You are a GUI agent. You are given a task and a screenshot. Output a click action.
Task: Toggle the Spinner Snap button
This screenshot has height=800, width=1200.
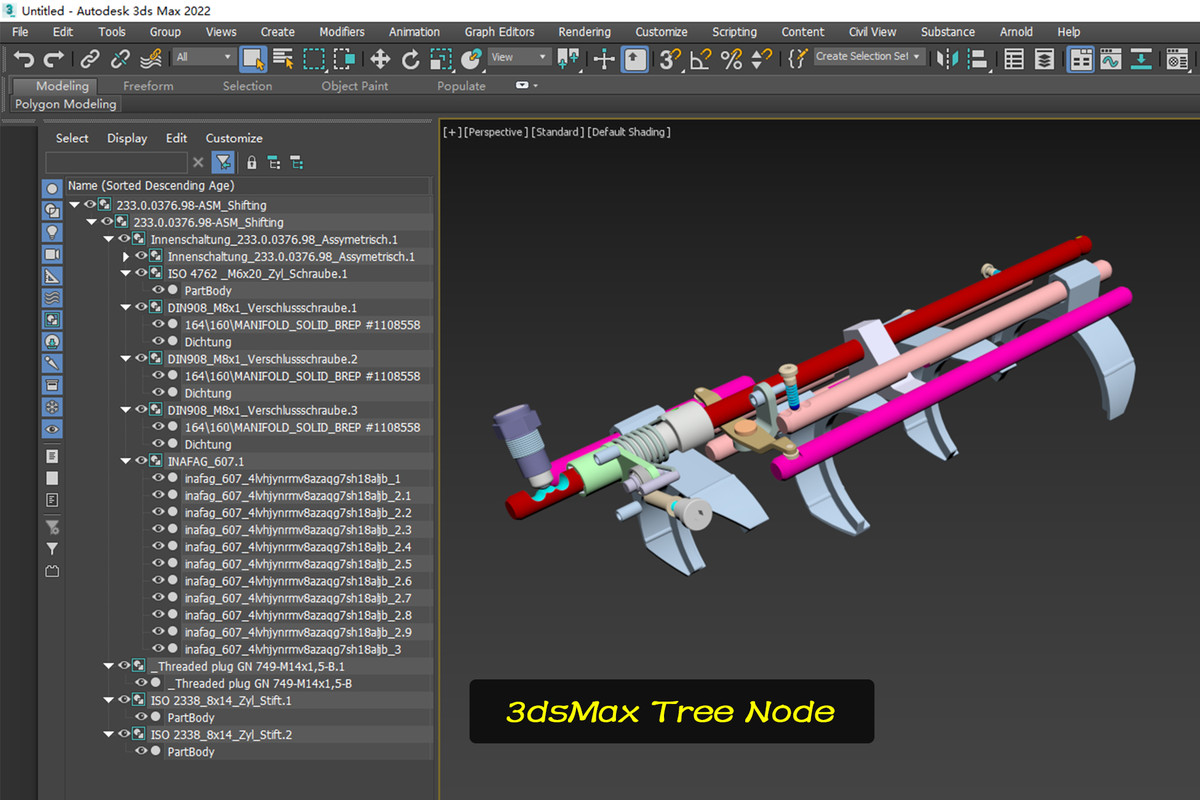761,59
